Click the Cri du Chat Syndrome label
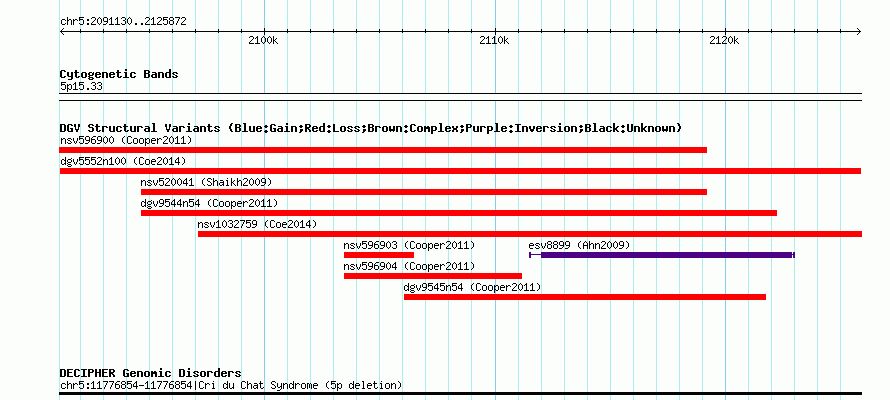 [231, 386]
